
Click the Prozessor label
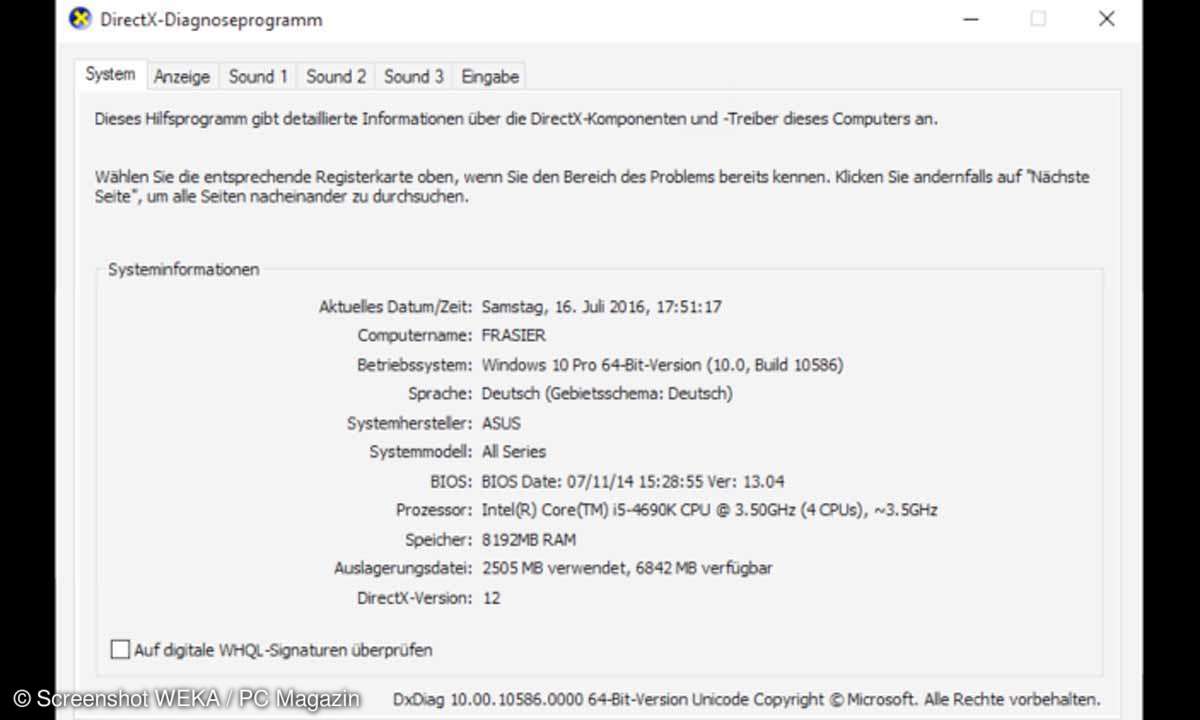pyautogui.click(x=434, y=510)
